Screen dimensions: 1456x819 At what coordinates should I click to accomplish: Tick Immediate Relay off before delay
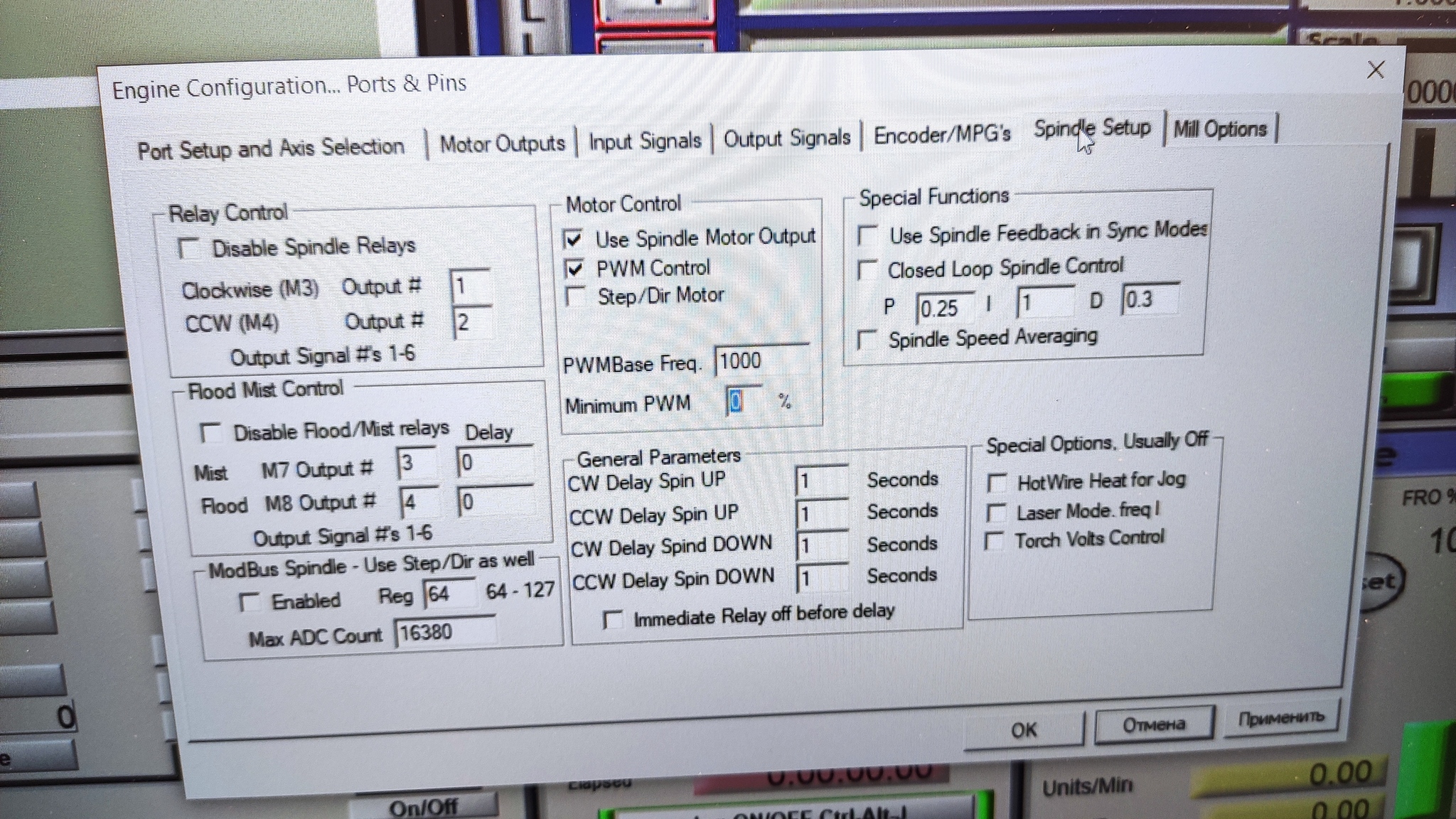point(612,619)
